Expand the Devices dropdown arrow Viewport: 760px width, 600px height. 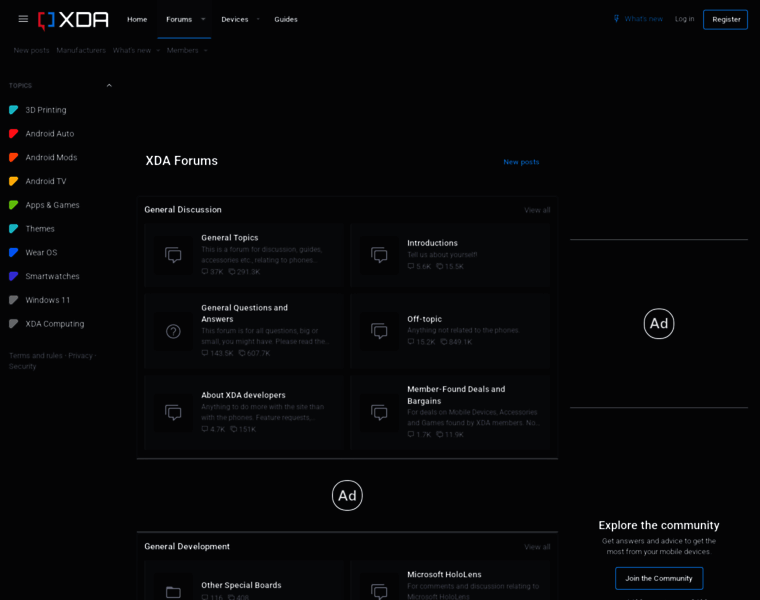258,19
